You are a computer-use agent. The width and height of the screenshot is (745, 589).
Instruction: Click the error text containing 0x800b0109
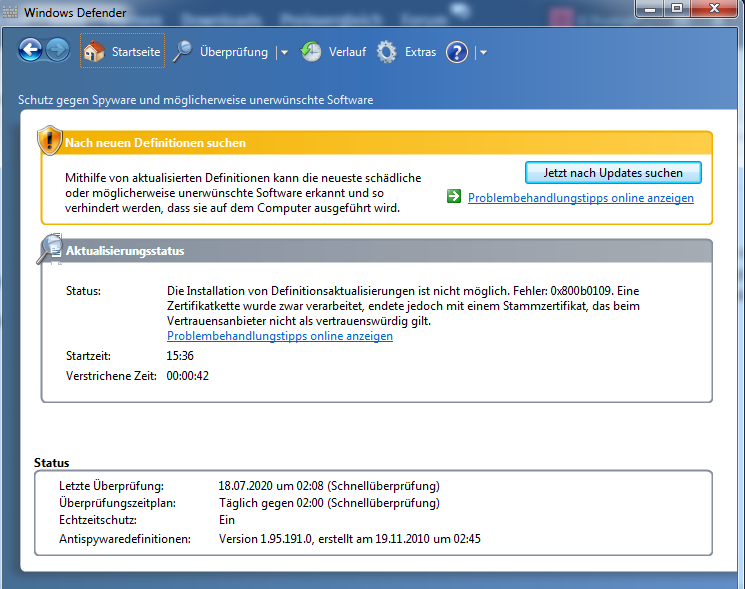[x=403, y=305]
